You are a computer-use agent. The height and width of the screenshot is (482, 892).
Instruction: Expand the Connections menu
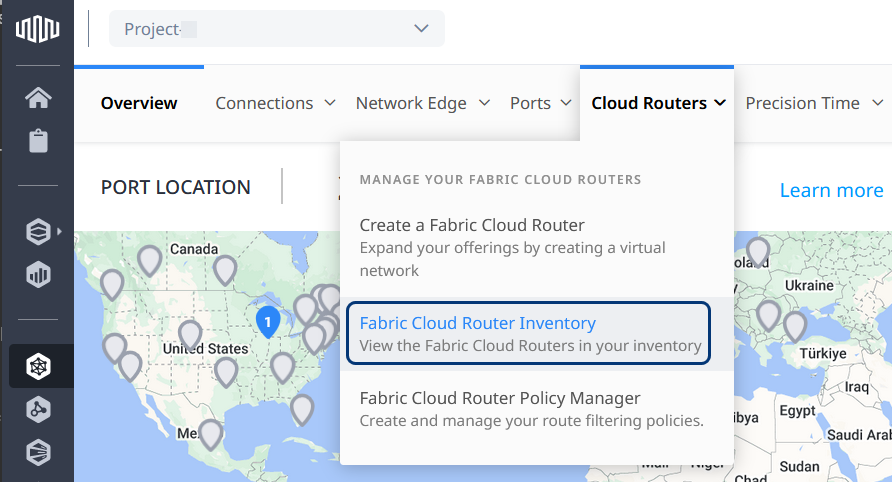(275, 103)
